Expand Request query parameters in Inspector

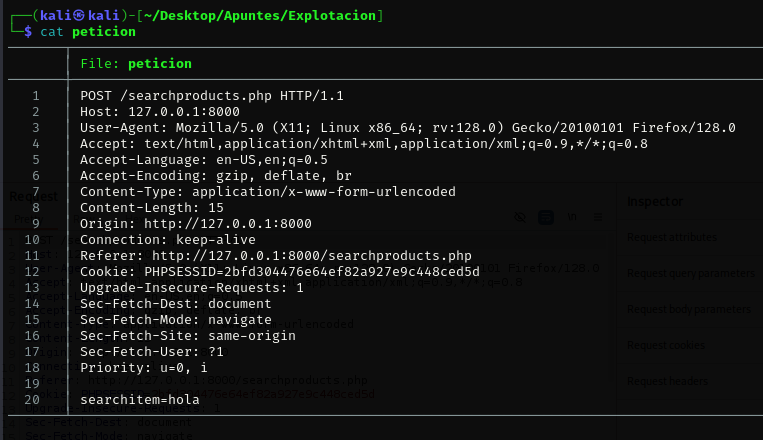pos(686,273)
